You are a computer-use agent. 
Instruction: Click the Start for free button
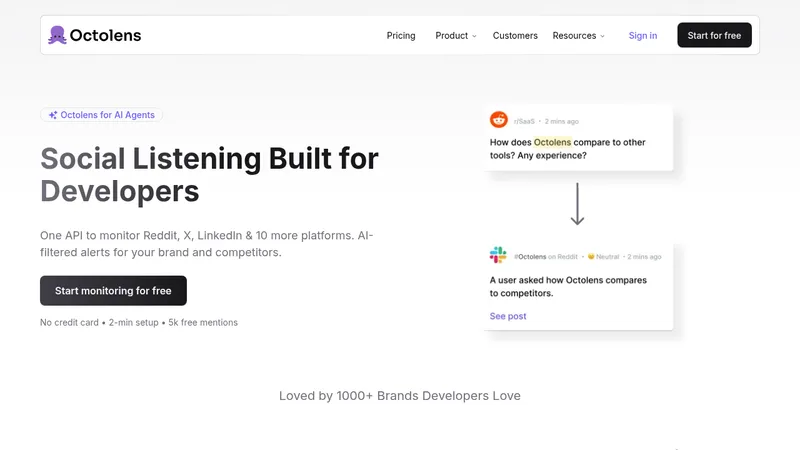coord(714,35)
